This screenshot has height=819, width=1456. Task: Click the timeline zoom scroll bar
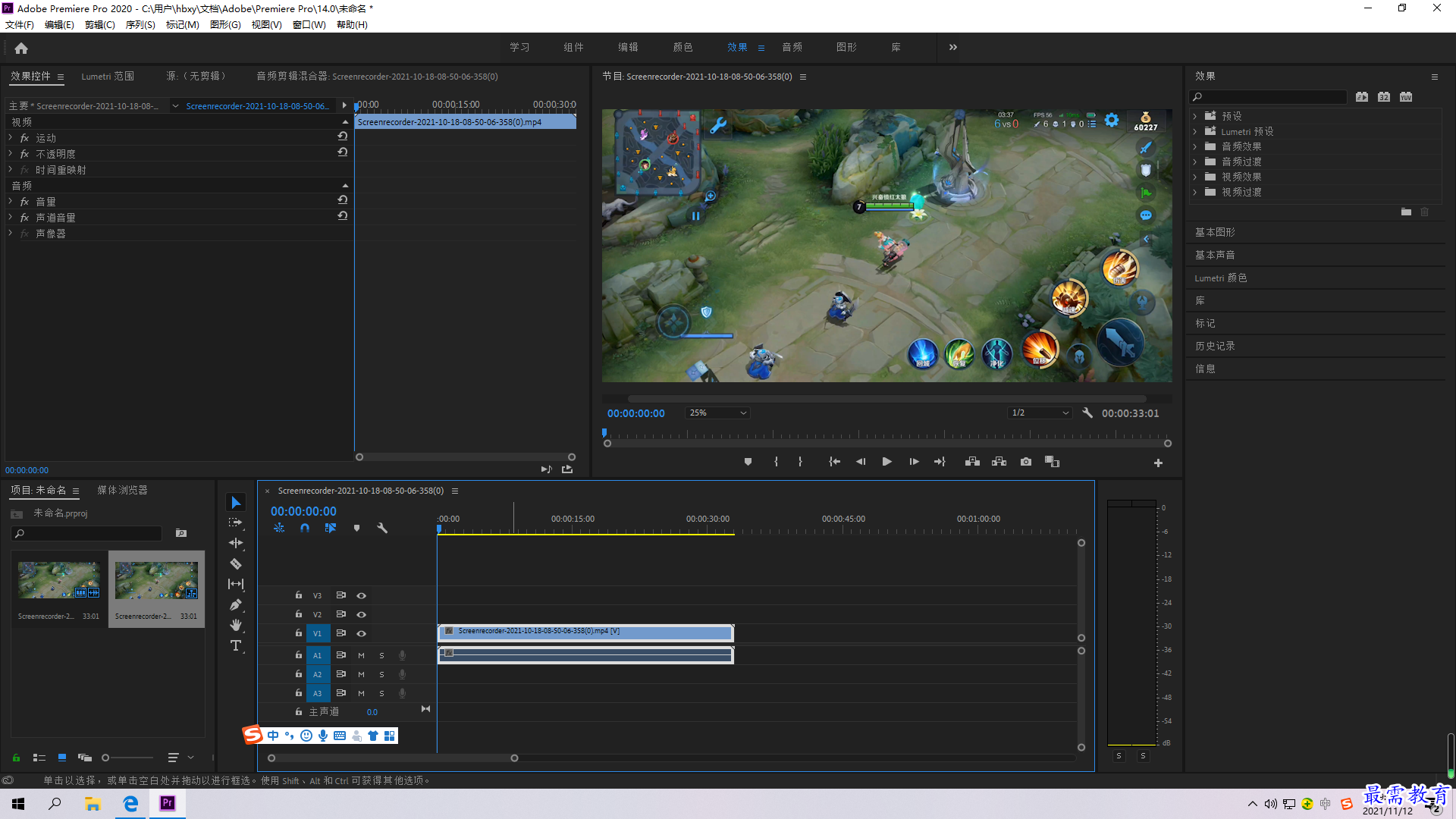(393, 758)
